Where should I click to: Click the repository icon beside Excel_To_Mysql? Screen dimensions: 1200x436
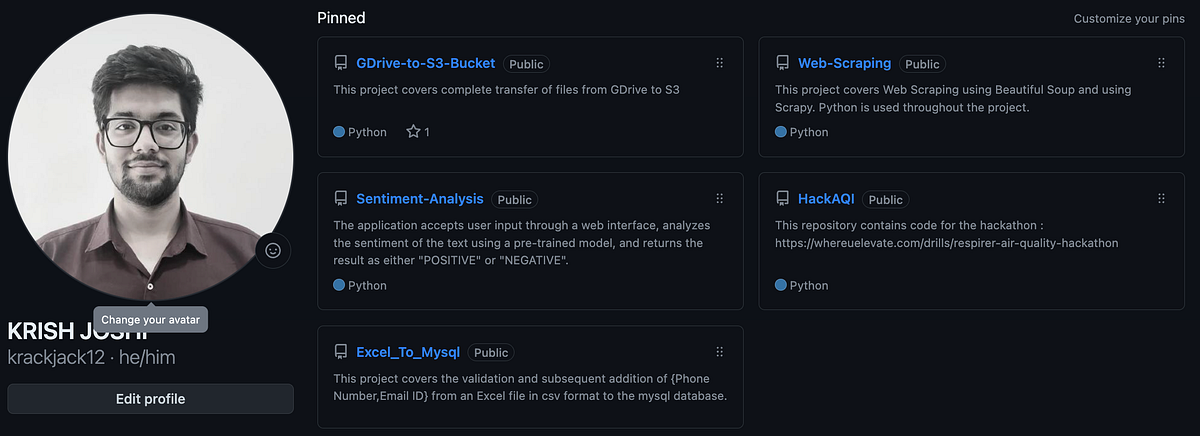341,352
